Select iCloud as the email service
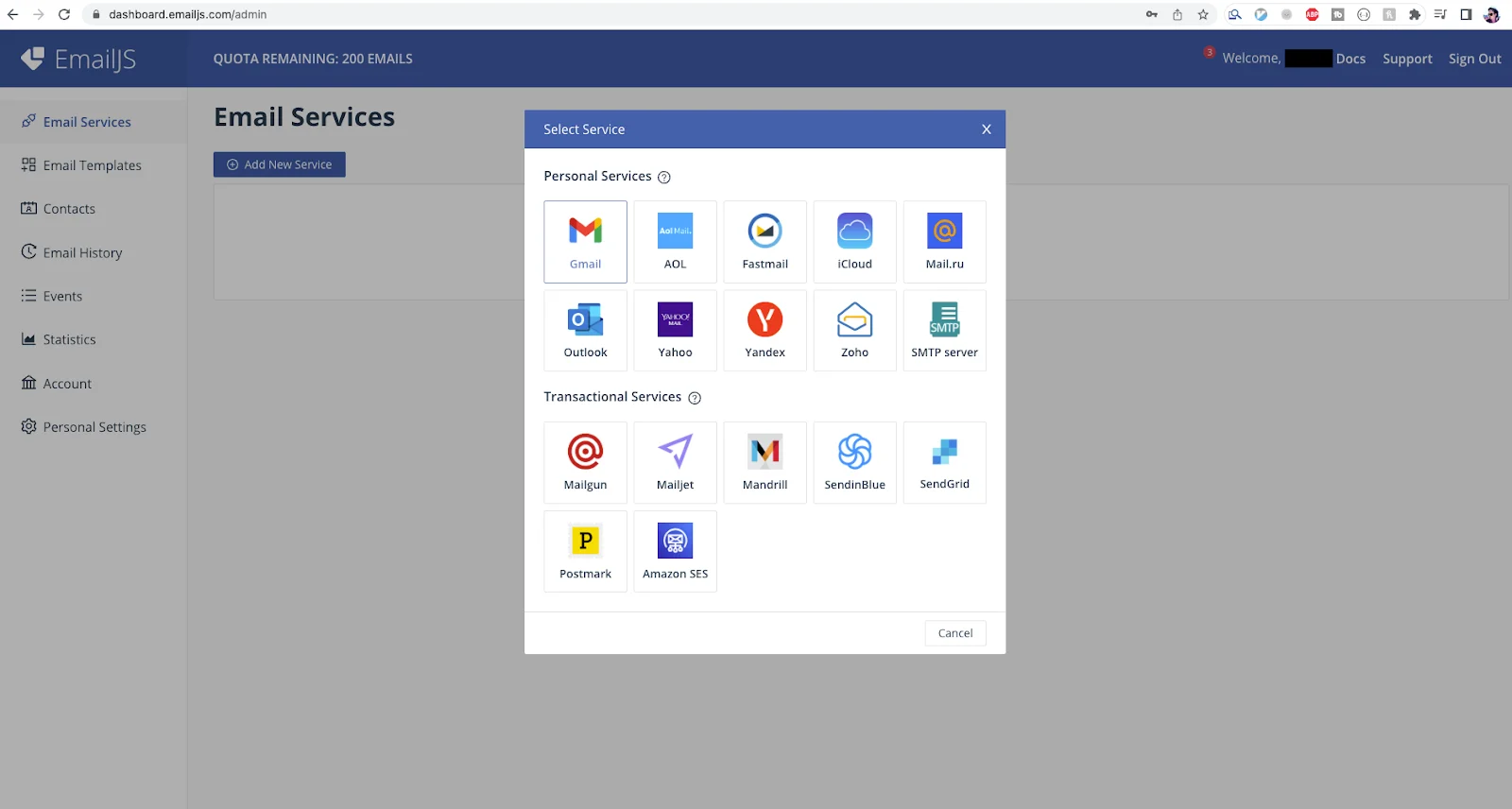This screenshot has width=1512, height=809. pyautogui.click(x=854, y=242)
